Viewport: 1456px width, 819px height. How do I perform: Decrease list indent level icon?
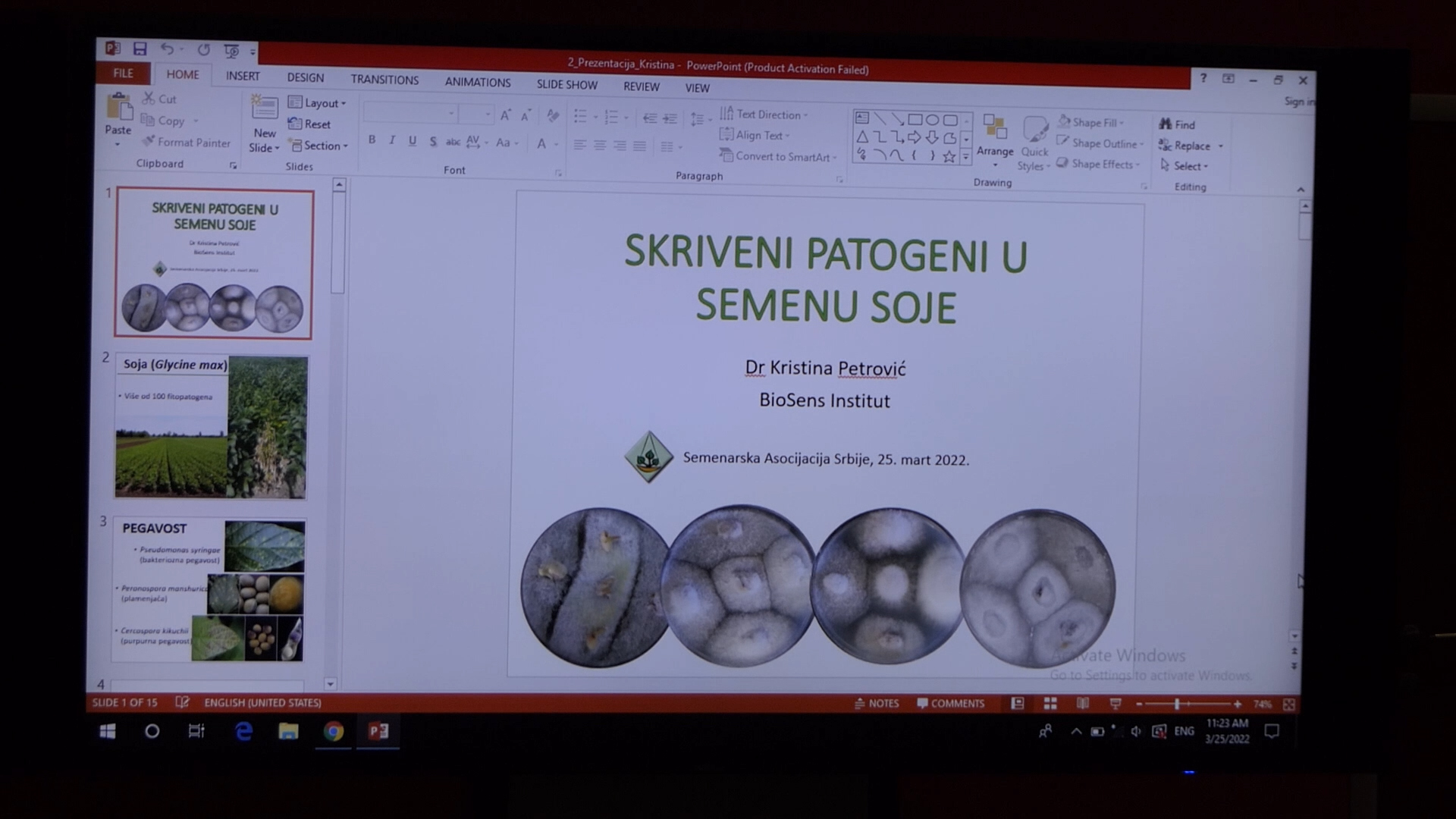(650, 118)
